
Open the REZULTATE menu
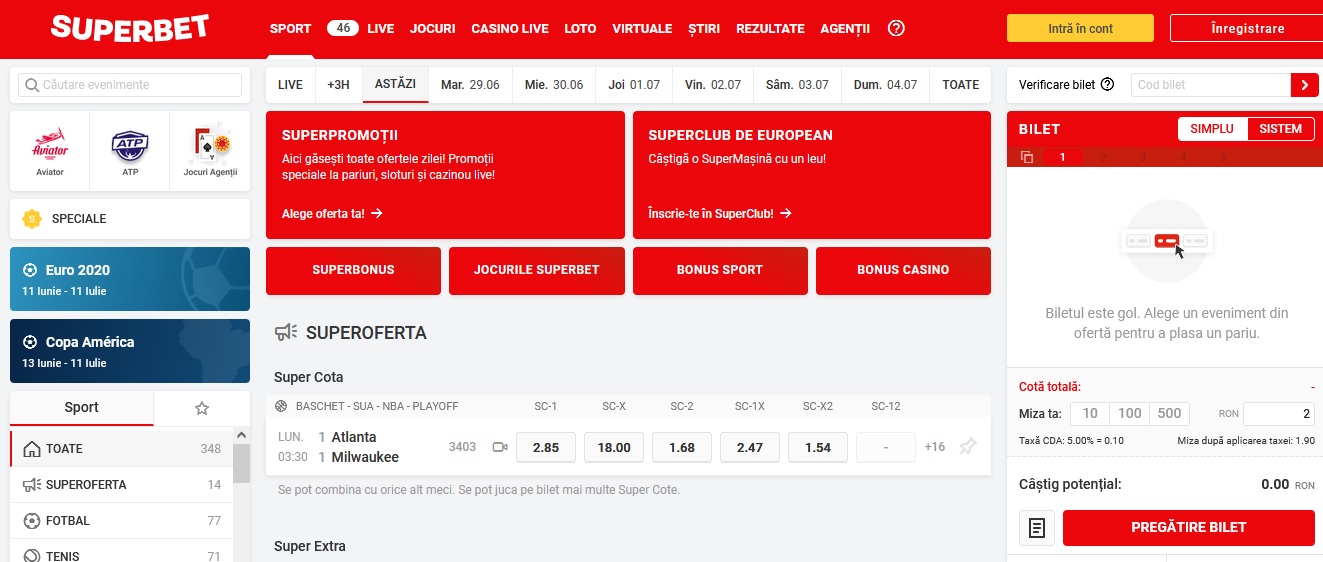[770, 29]
